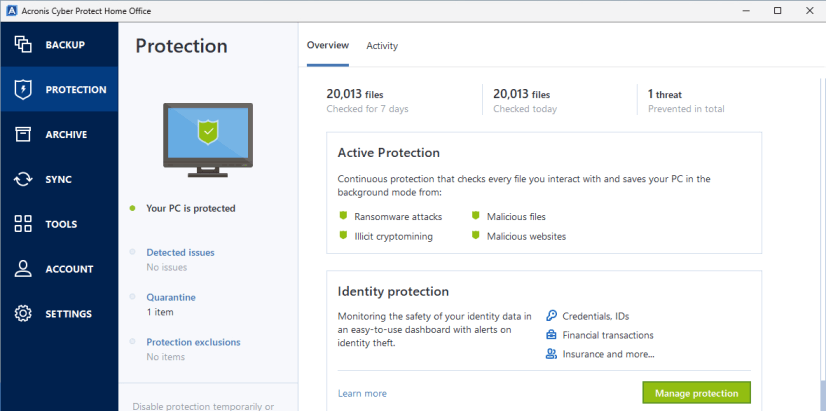Select SETTINGS label in the sidebar
Screen dimensions: 826x411
(68, 314)
